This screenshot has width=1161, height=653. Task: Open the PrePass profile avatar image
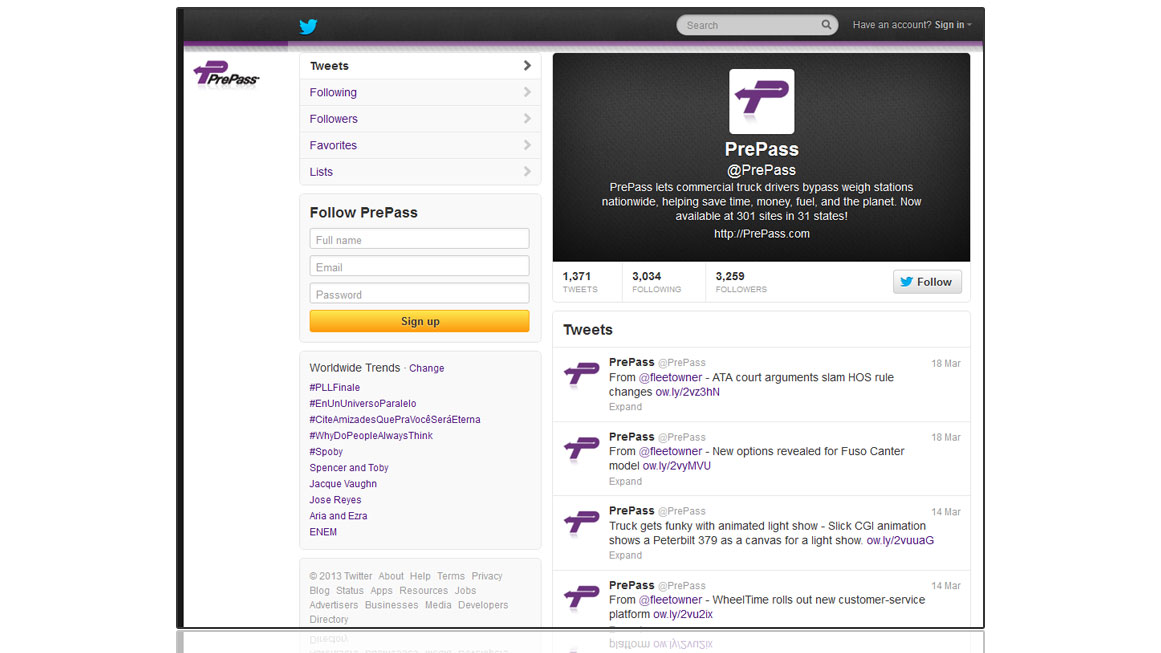(761, 101)
